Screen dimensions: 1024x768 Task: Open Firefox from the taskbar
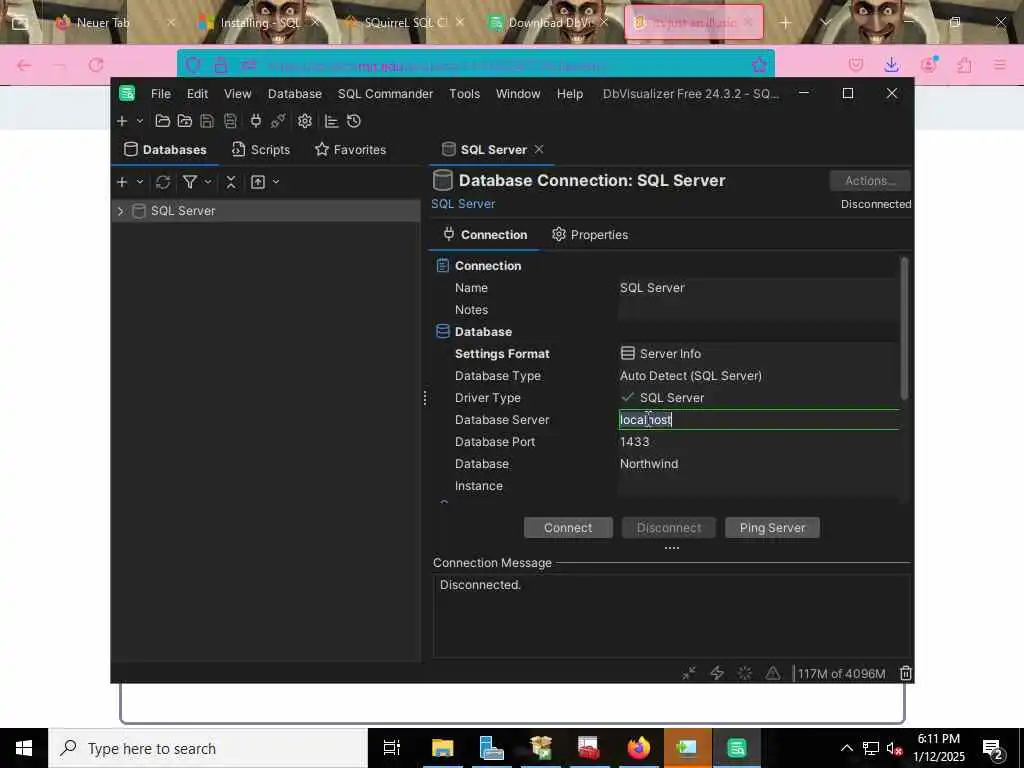(x=639, y=748)
